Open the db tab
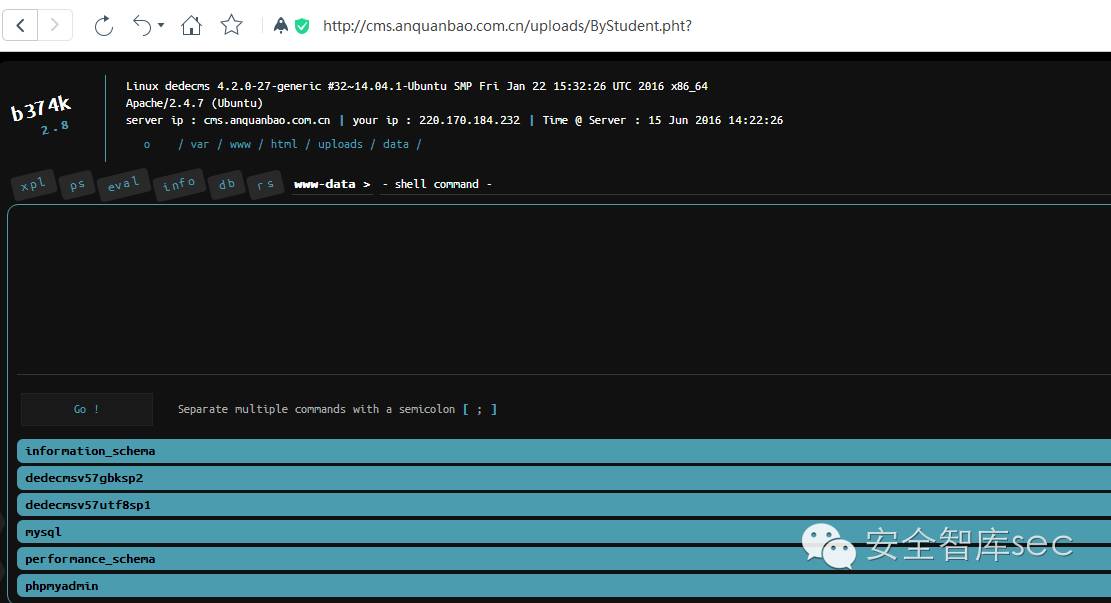 tap(227, 184)
